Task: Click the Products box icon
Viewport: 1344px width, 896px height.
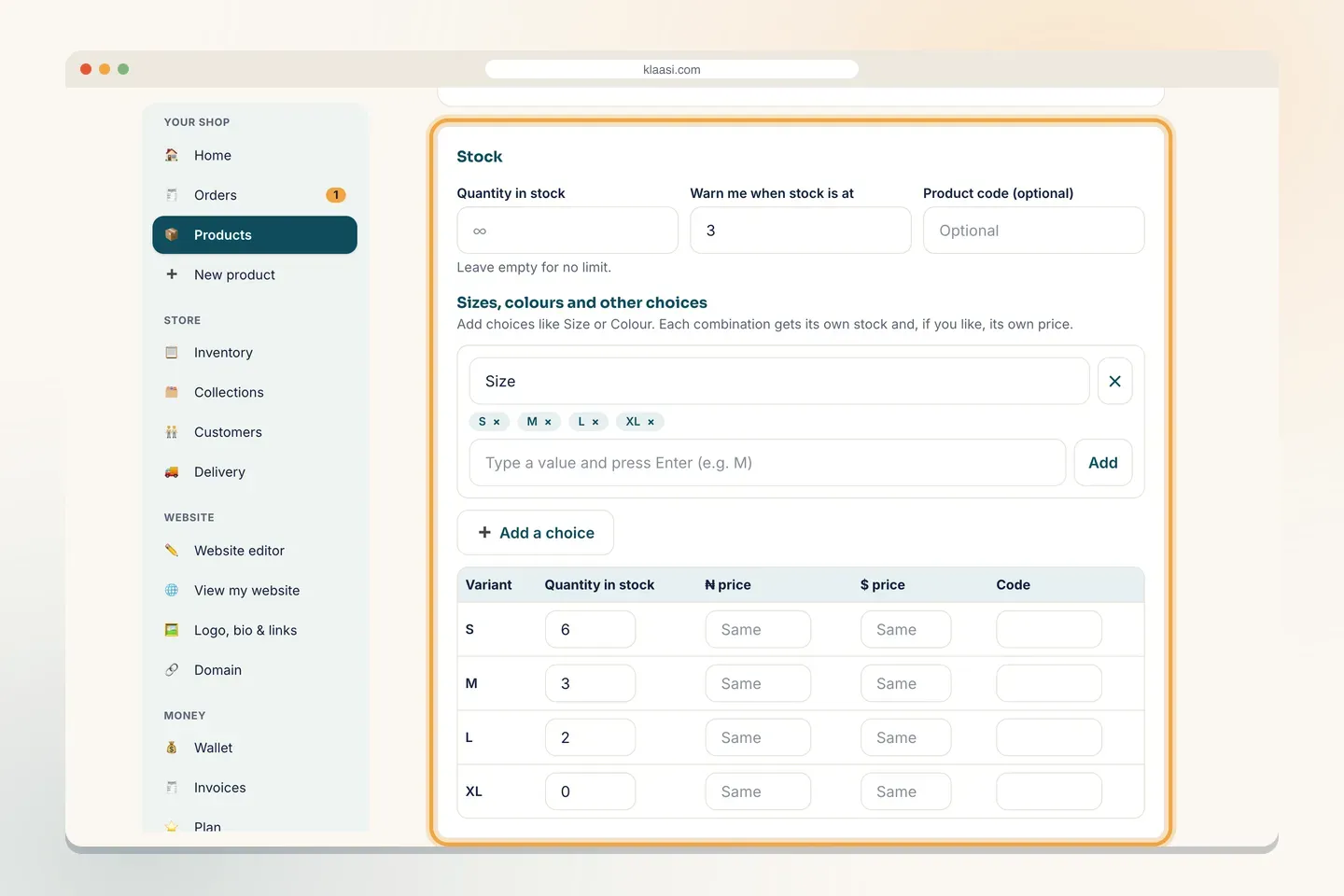Action: (x=172, y=235)
